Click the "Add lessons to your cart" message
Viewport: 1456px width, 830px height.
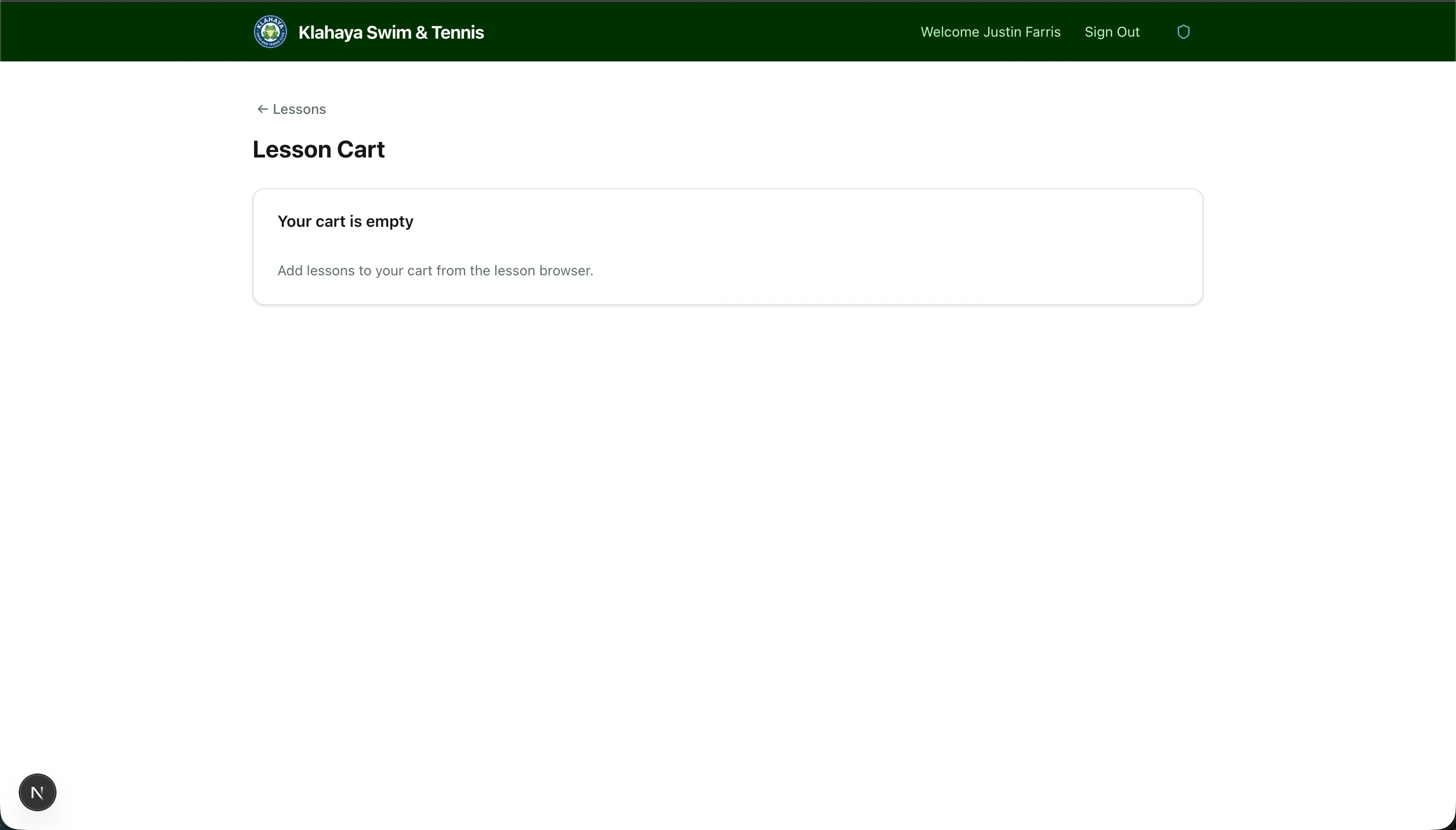click(x=435, y=271)
